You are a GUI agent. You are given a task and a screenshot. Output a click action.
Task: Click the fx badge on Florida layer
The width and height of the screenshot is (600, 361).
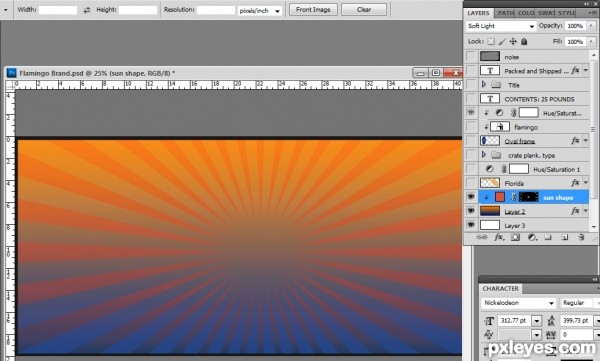click(x=575, y=183)
